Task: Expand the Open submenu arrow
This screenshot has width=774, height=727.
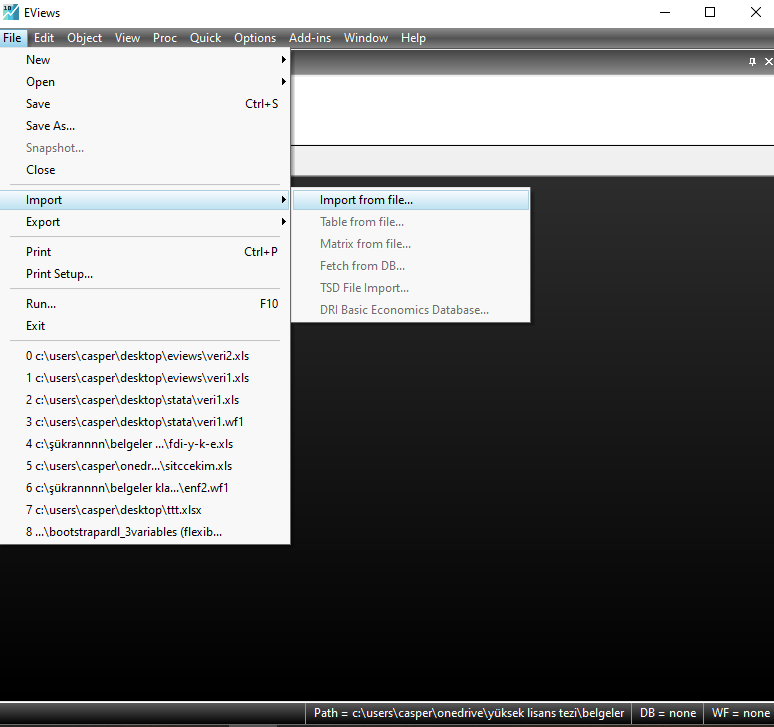Action: coord(283,81)
